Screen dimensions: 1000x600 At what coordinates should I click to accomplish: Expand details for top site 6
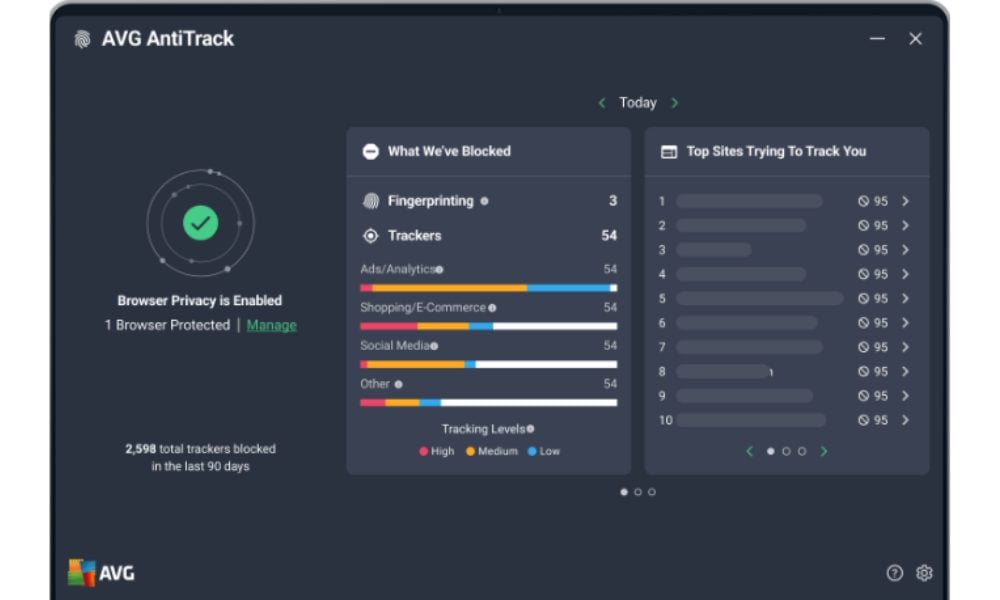[906, 323]
